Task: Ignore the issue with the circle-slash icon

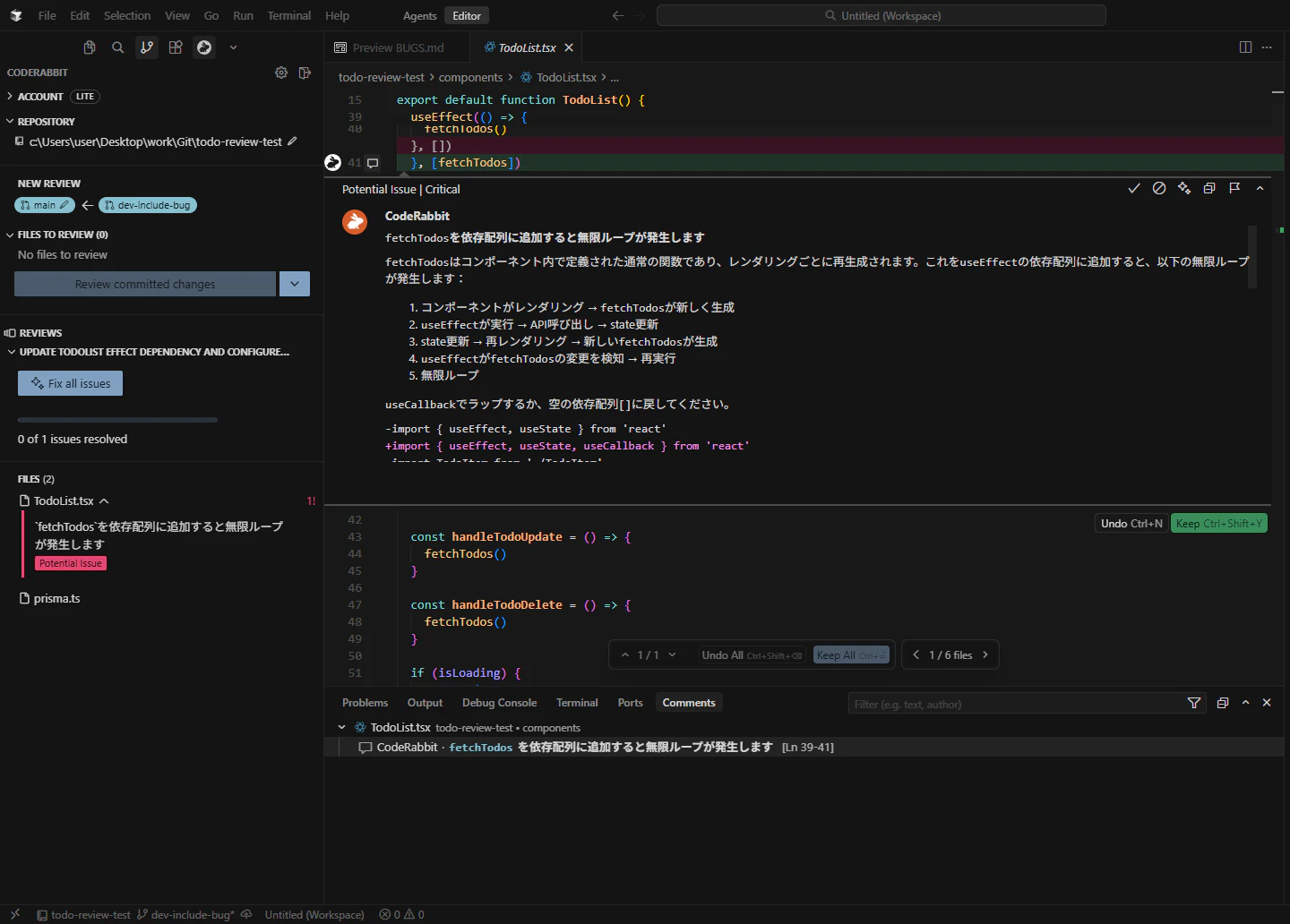Action: [x=1159, y=188]
